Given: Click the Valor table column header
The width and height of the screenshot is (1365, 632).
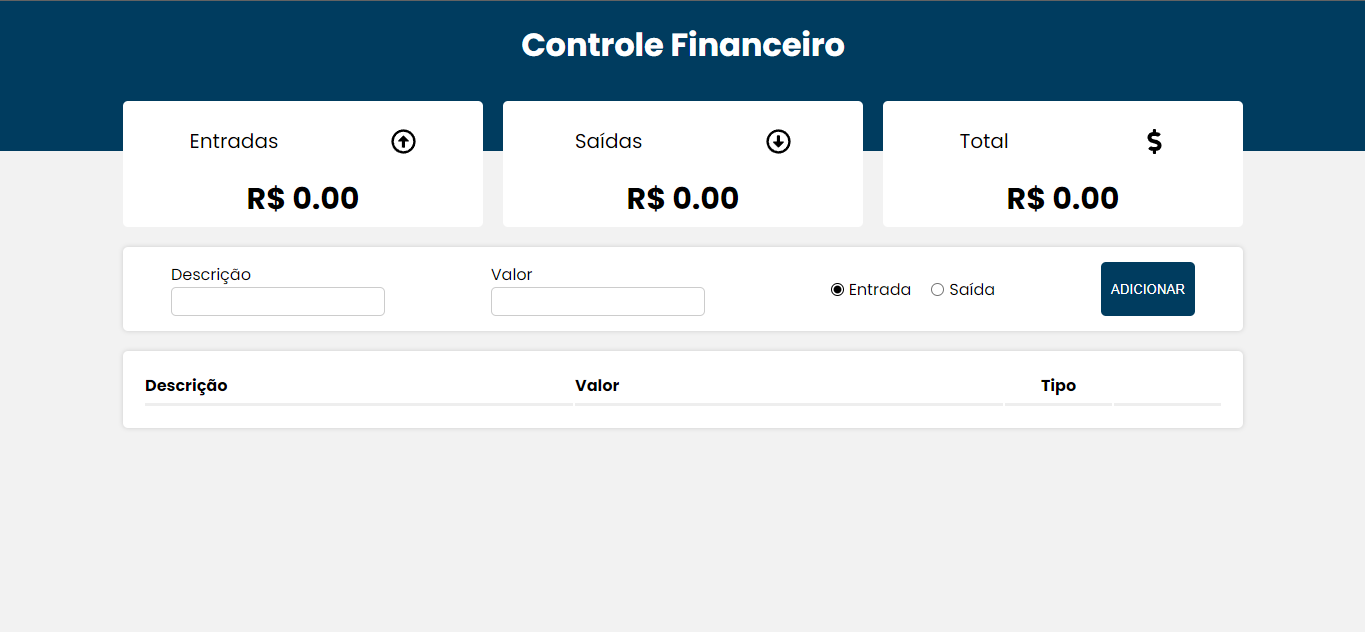Looking at the screenshot, I should pyautogui.click(x=597, y=385).
